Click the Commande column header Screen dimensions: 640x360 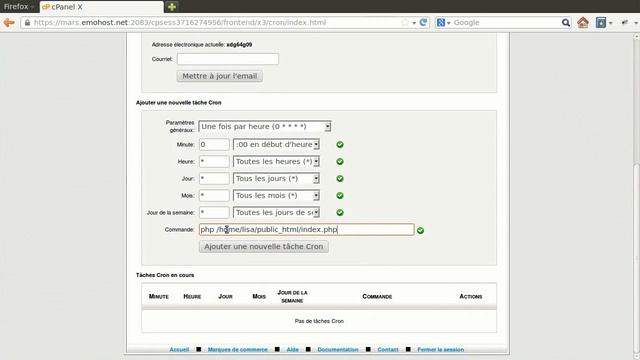(377, 296)
